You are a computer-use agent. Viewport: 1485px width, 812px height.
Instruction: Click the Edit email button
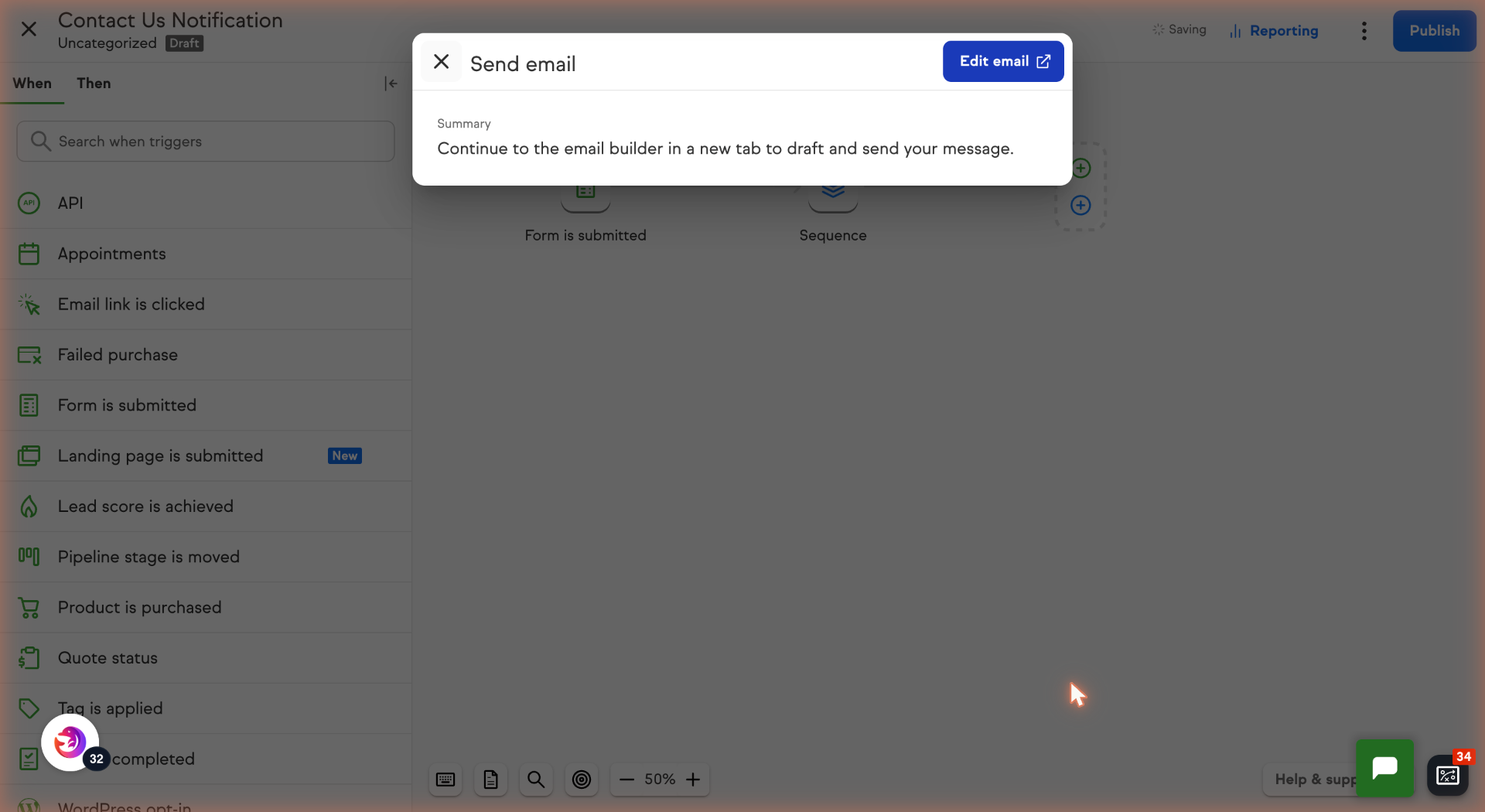click(1003, 61)
